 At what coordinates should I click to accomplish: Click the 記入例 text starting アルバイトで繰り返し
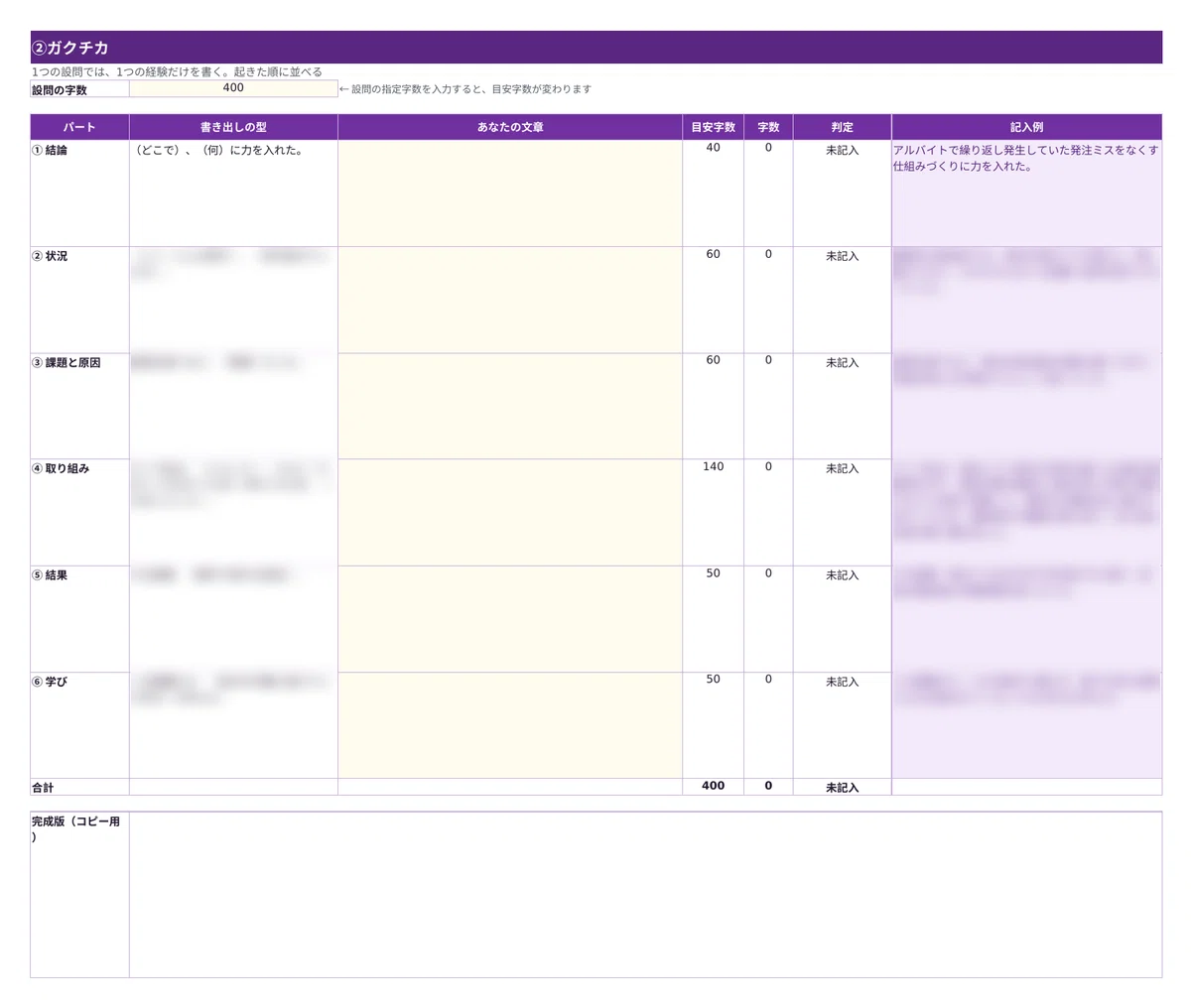(x=1025, y=159)
